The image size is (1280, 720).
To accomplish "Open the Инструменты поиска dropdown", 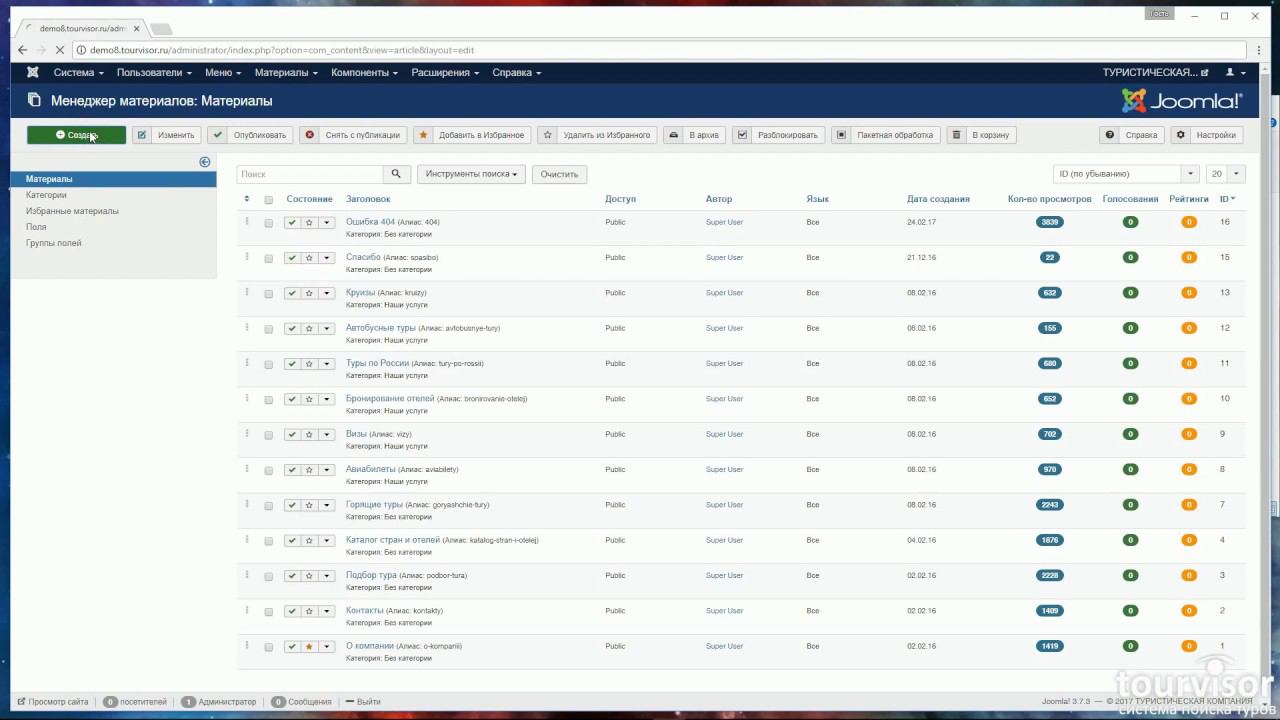I will (471, 174).
